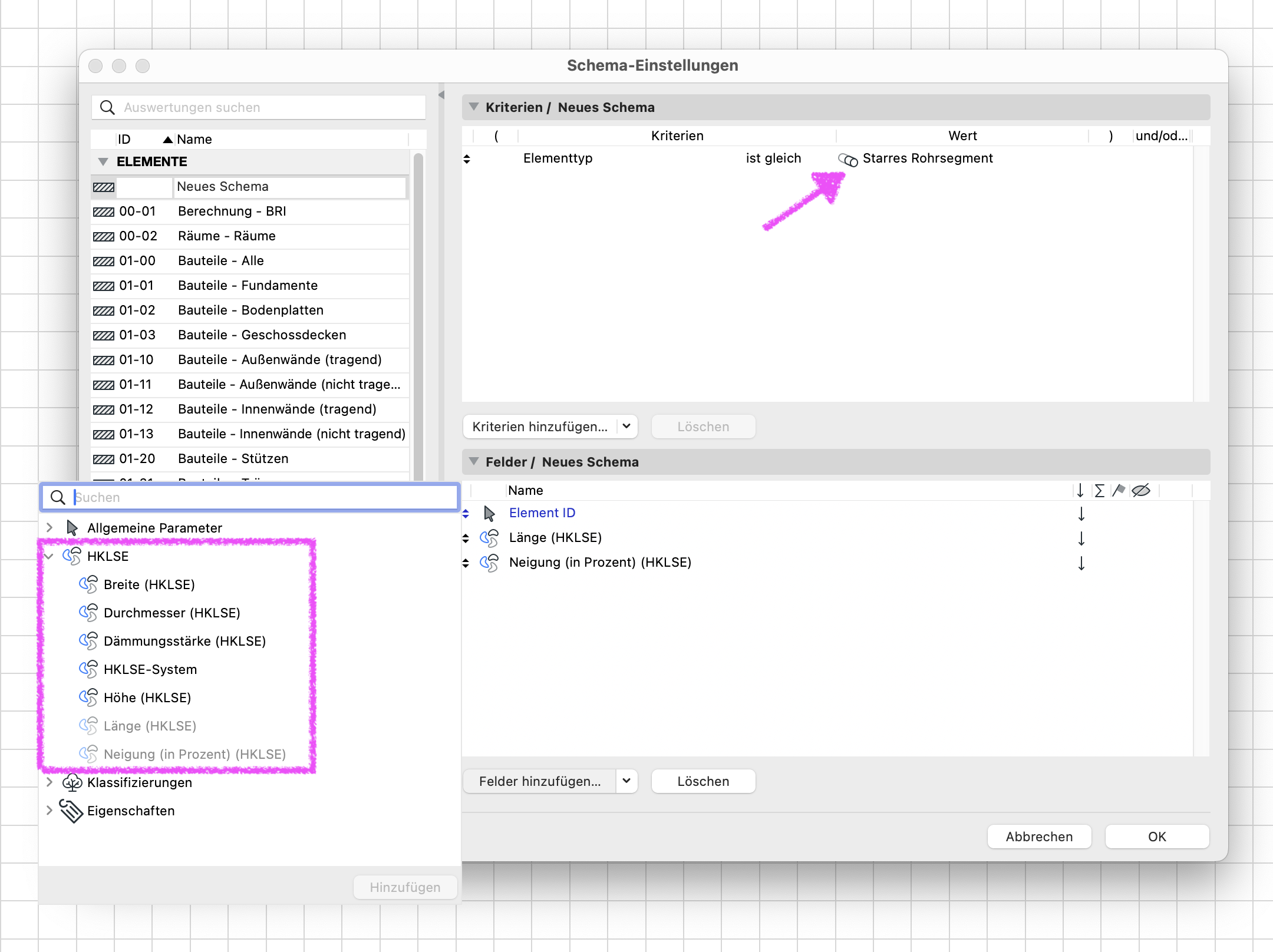Collapse the left panel with the arrow
This screenshot has width=1273, height=952.
pyautogui.click(x=441, y=95)
